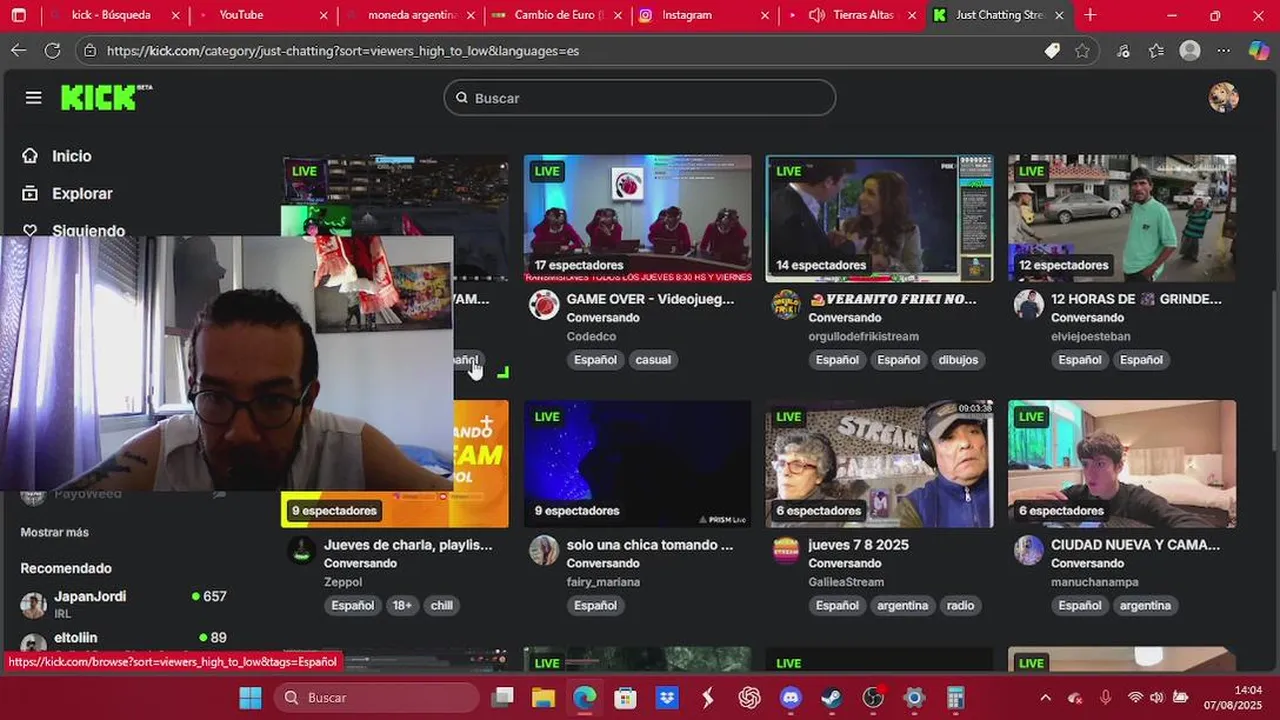Open the Codedco channel avatar
Image resolution: width=1280 pixels, height=720 pixels.
coord(544,305)
